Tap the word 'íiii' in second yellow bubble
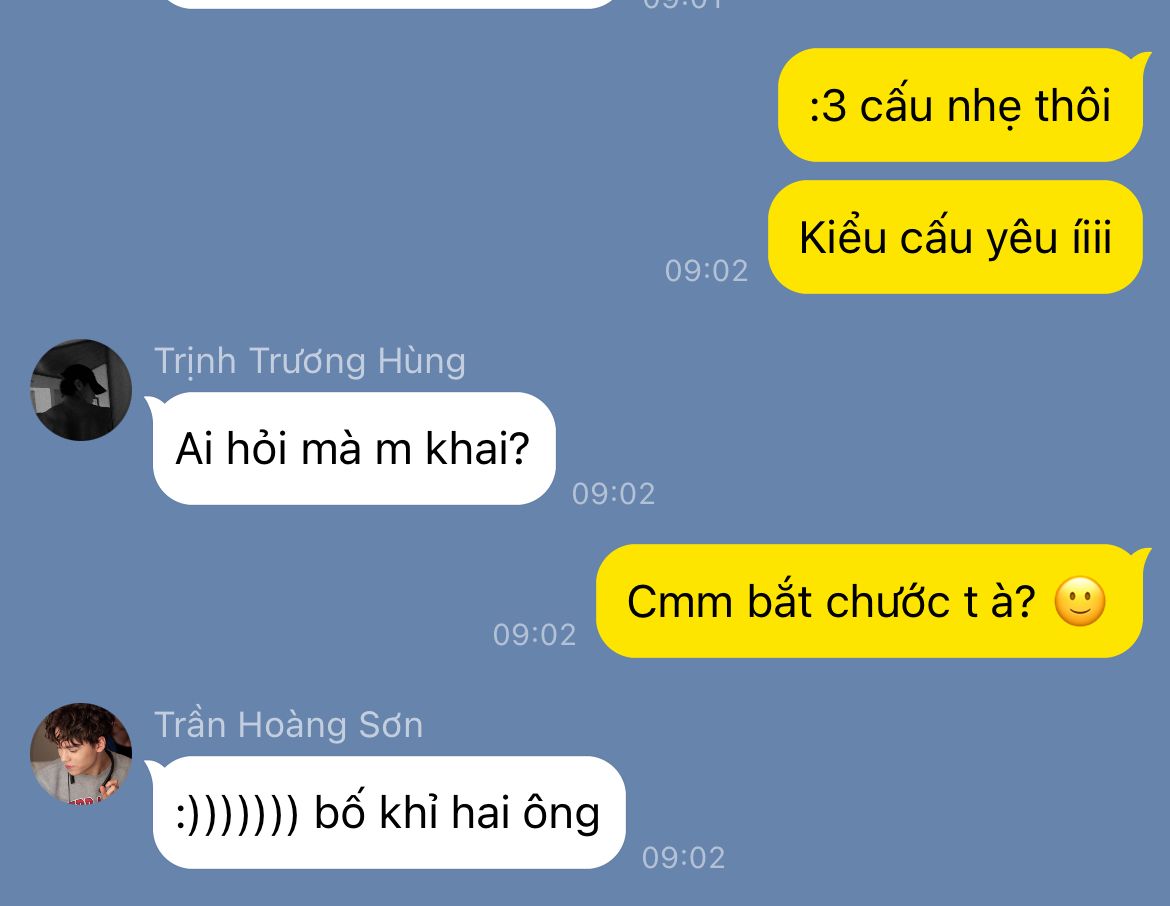The height and width of the screenshot is (906, 1170). (x=1092, y=237)
